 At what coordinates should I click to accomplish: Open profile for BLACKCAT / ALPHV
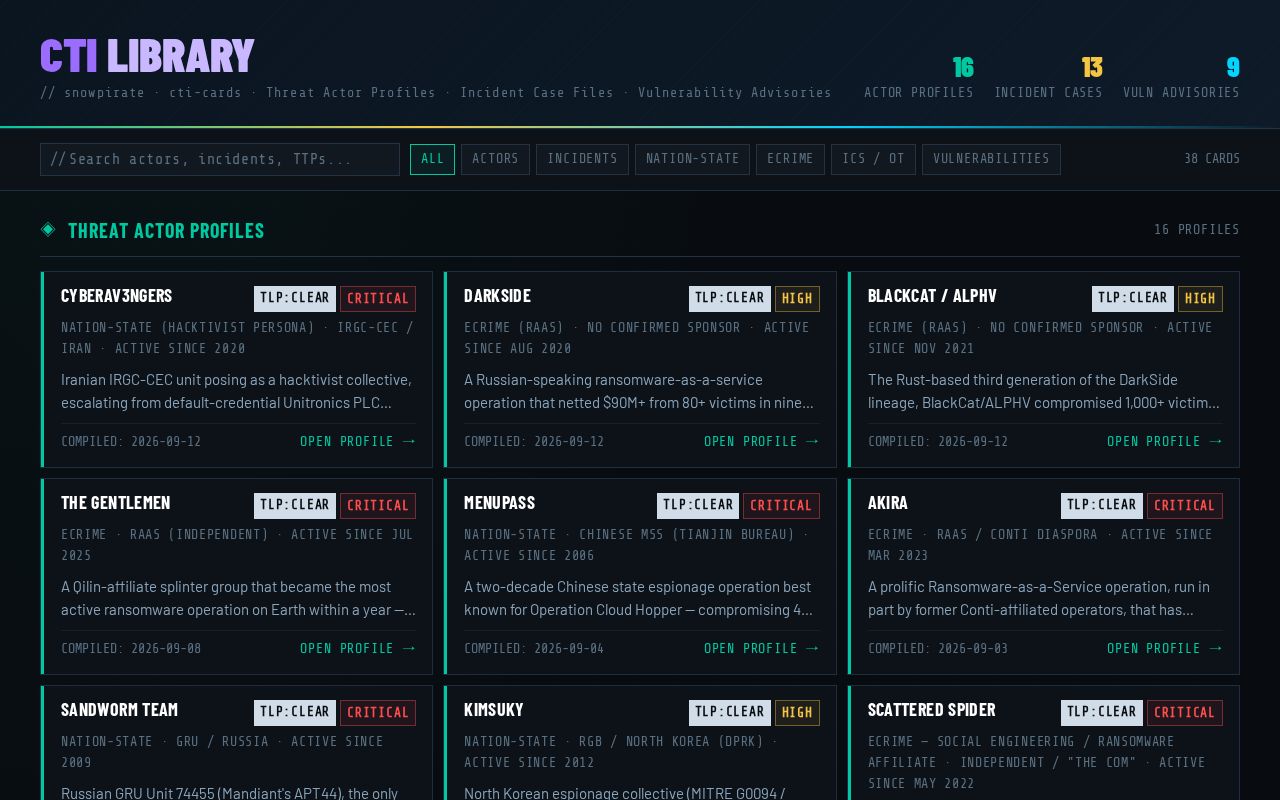[1165, 441]
